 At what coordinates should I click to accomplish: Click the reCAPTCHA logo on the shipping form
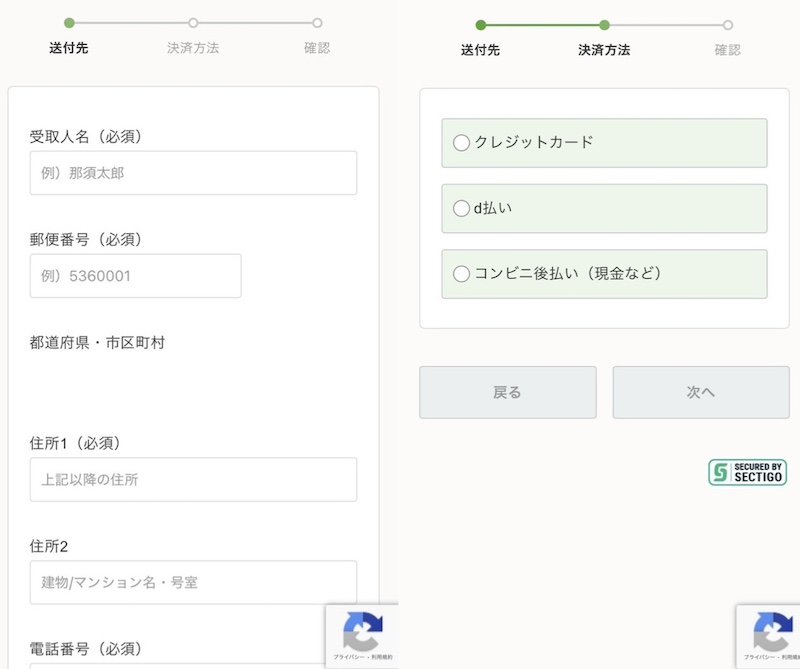click(x=362, y=630)
